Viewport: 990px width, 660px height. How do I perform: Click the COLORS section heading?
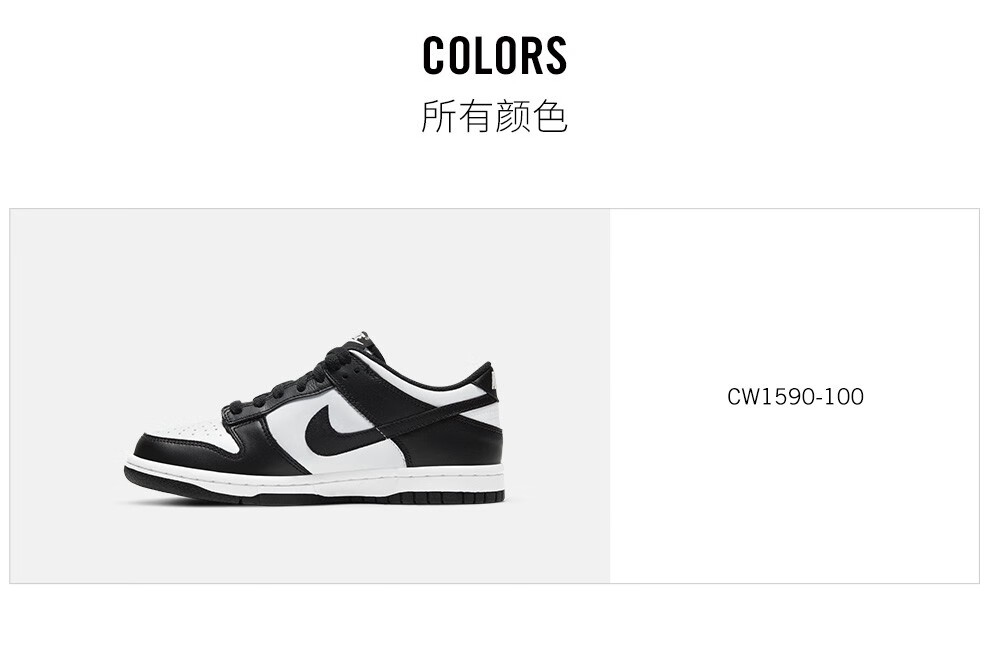click(x=494, y=55)
